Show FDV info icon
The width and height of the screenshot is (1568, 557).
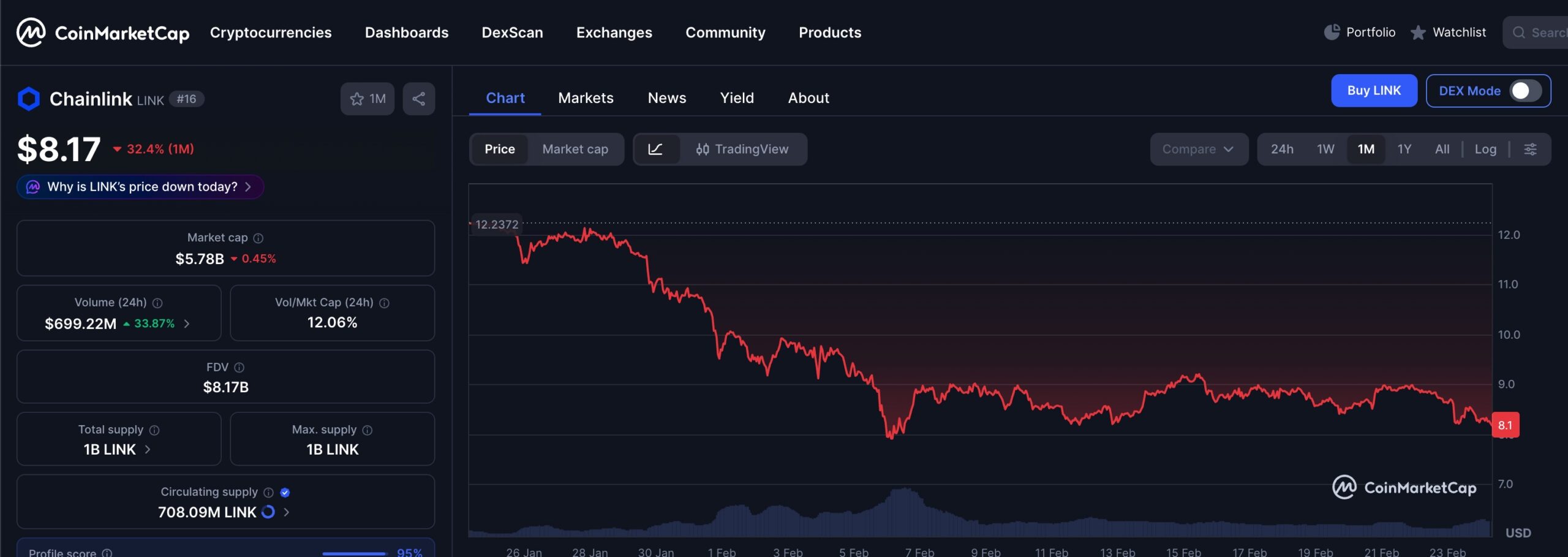pos(239,367)
